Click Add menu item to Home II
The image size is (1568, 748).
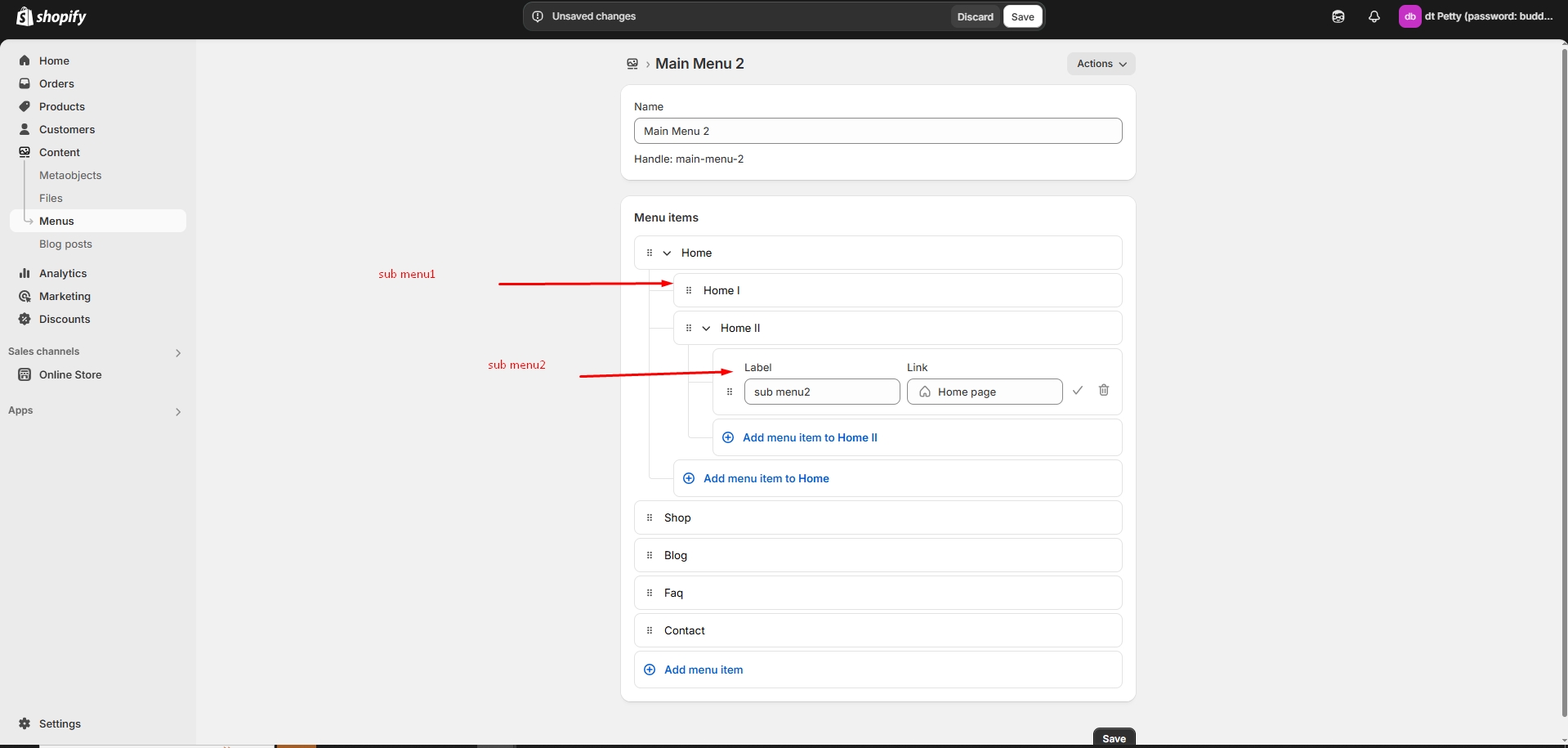coord(809,437)
